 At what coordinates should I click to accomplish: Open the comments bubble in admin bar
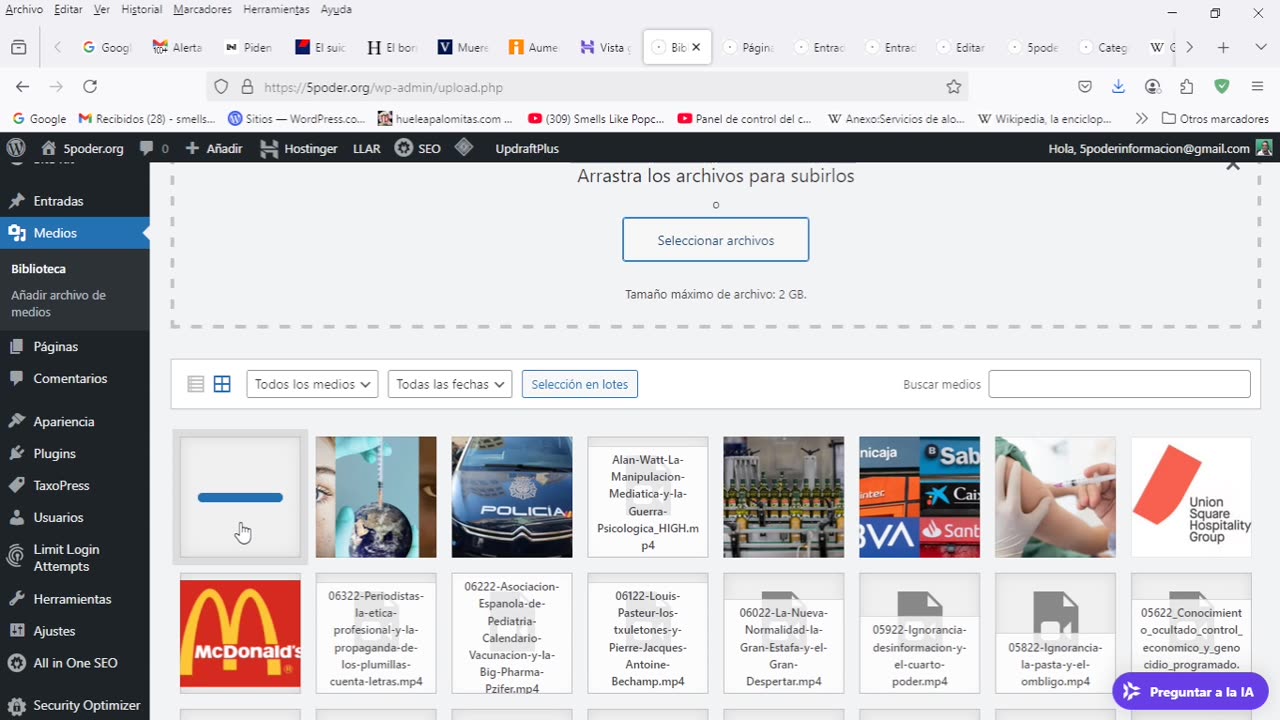(x=154, y=148)
